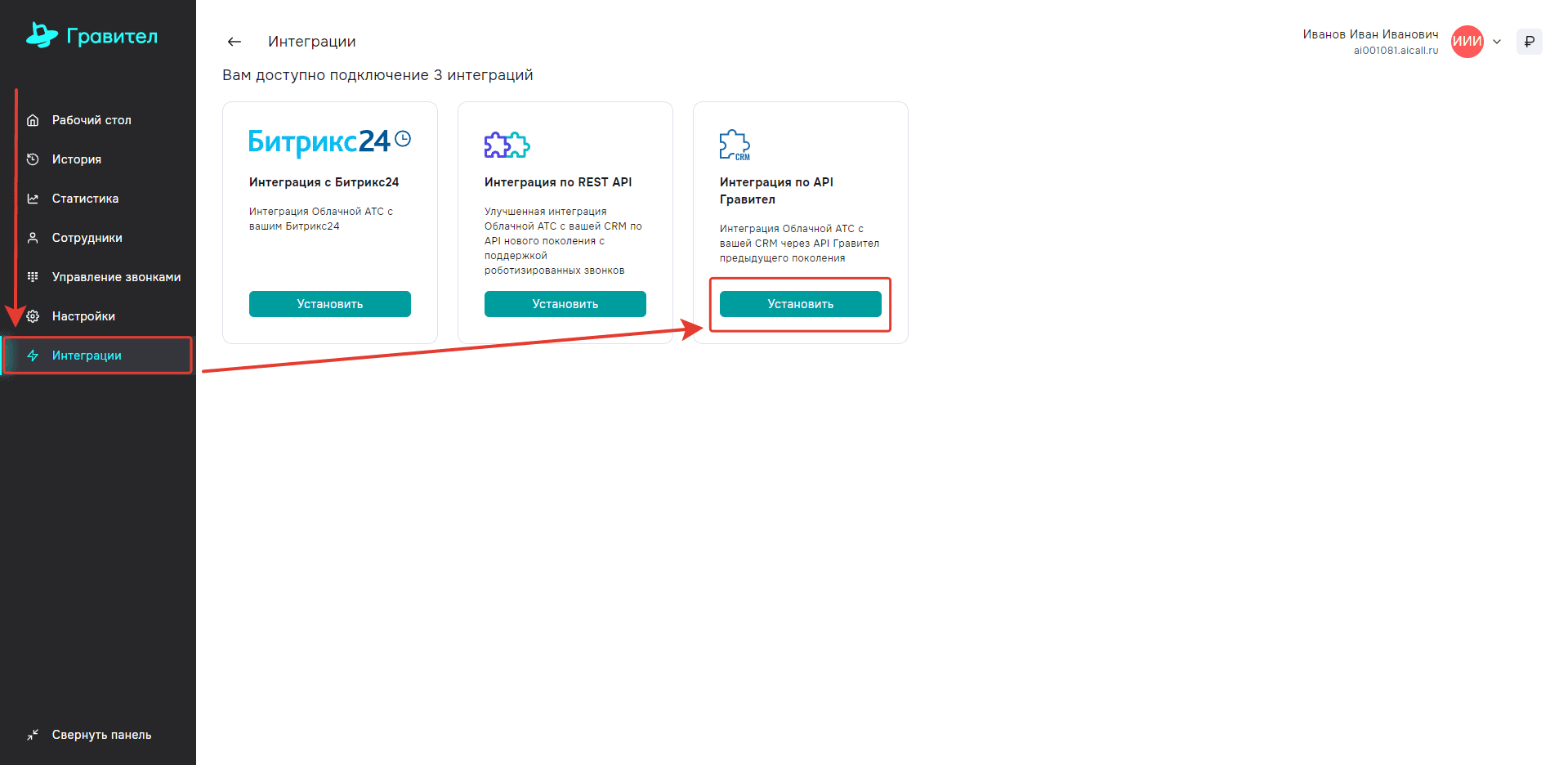The width and height of the screenshot is (1568, 765).
Task: Click the home icon beside Рабочий стол
Action: click(x=33, y=120)
